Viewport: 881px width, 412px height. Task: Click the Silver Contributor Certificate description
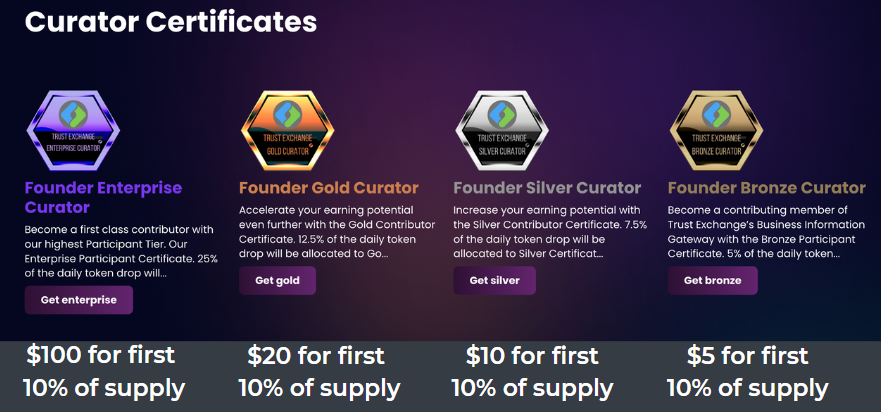point(550,232)
